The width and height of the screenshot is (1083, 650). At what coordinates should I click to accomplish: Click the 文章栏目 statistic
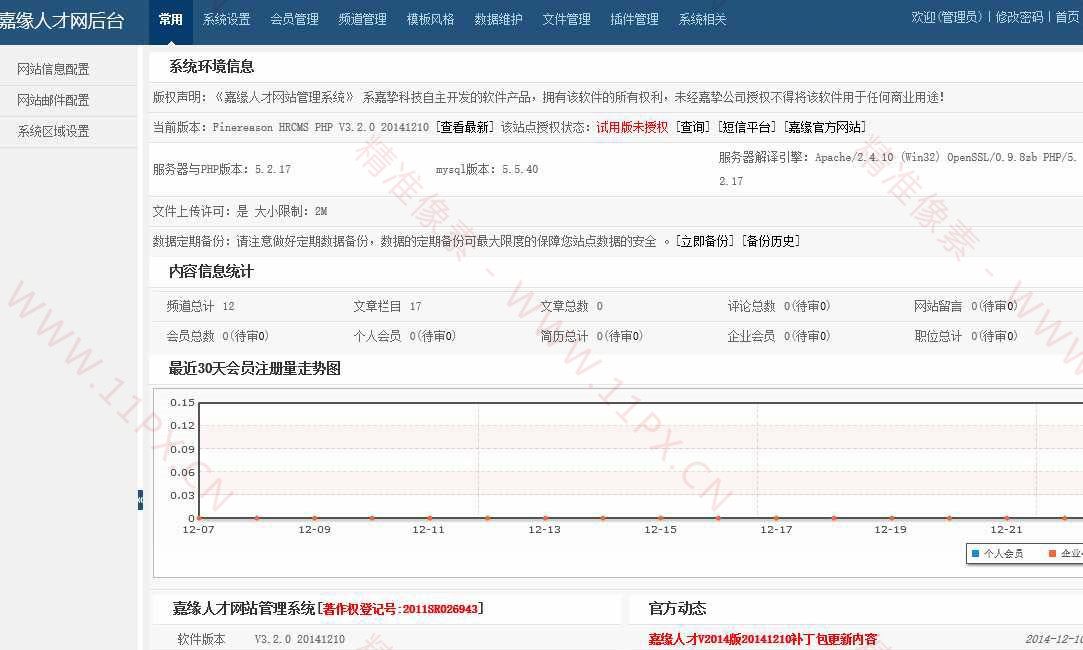pos(387,306)
